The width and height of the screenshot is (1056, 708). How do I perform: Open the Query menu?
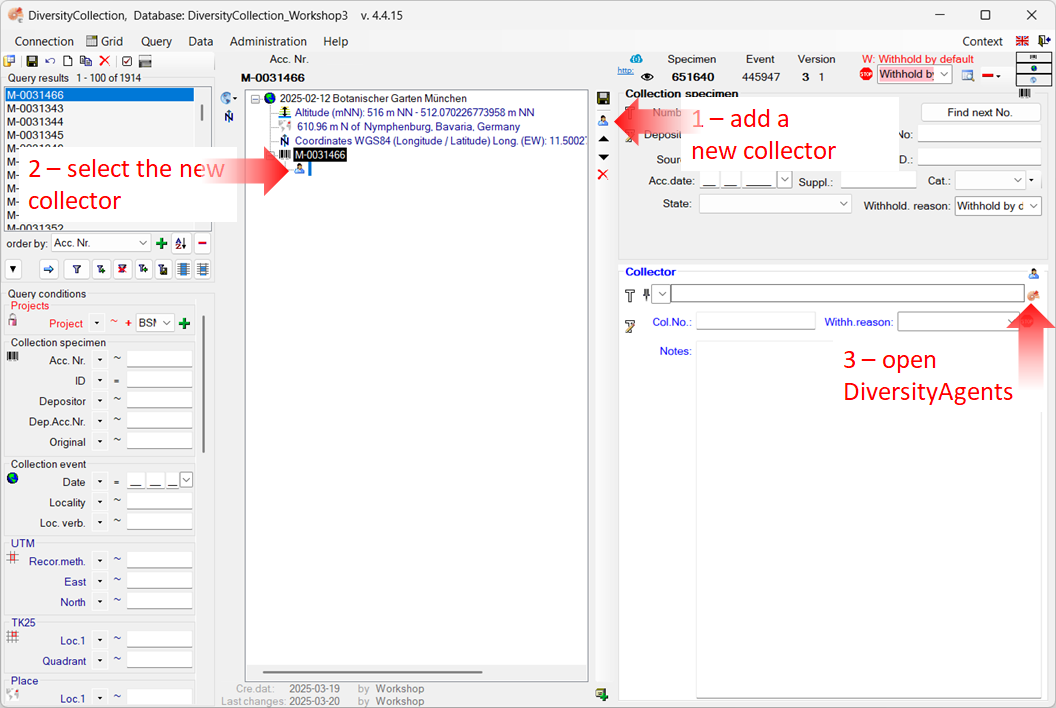coord(156,42)
